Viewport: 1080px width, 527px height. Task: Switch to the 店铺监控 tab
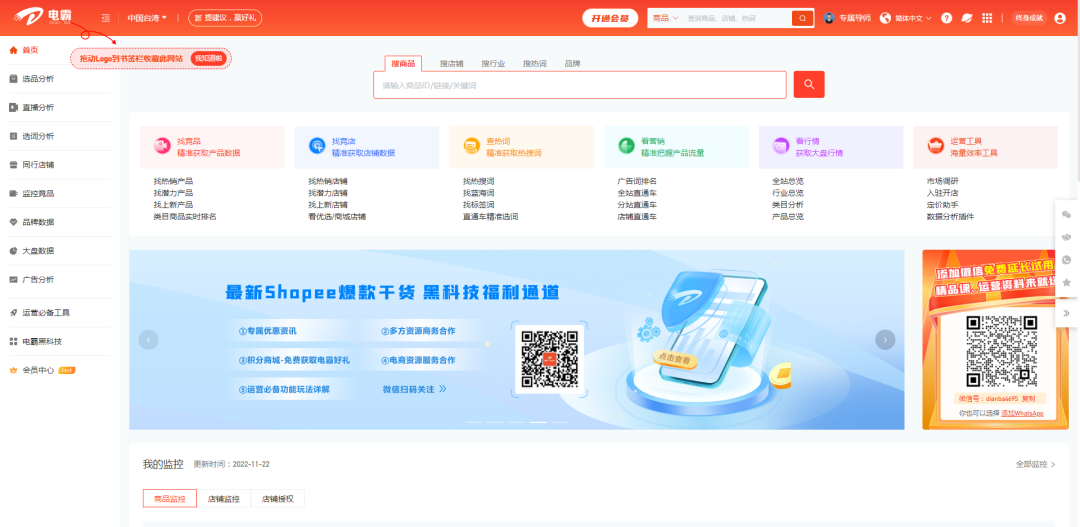224,499
